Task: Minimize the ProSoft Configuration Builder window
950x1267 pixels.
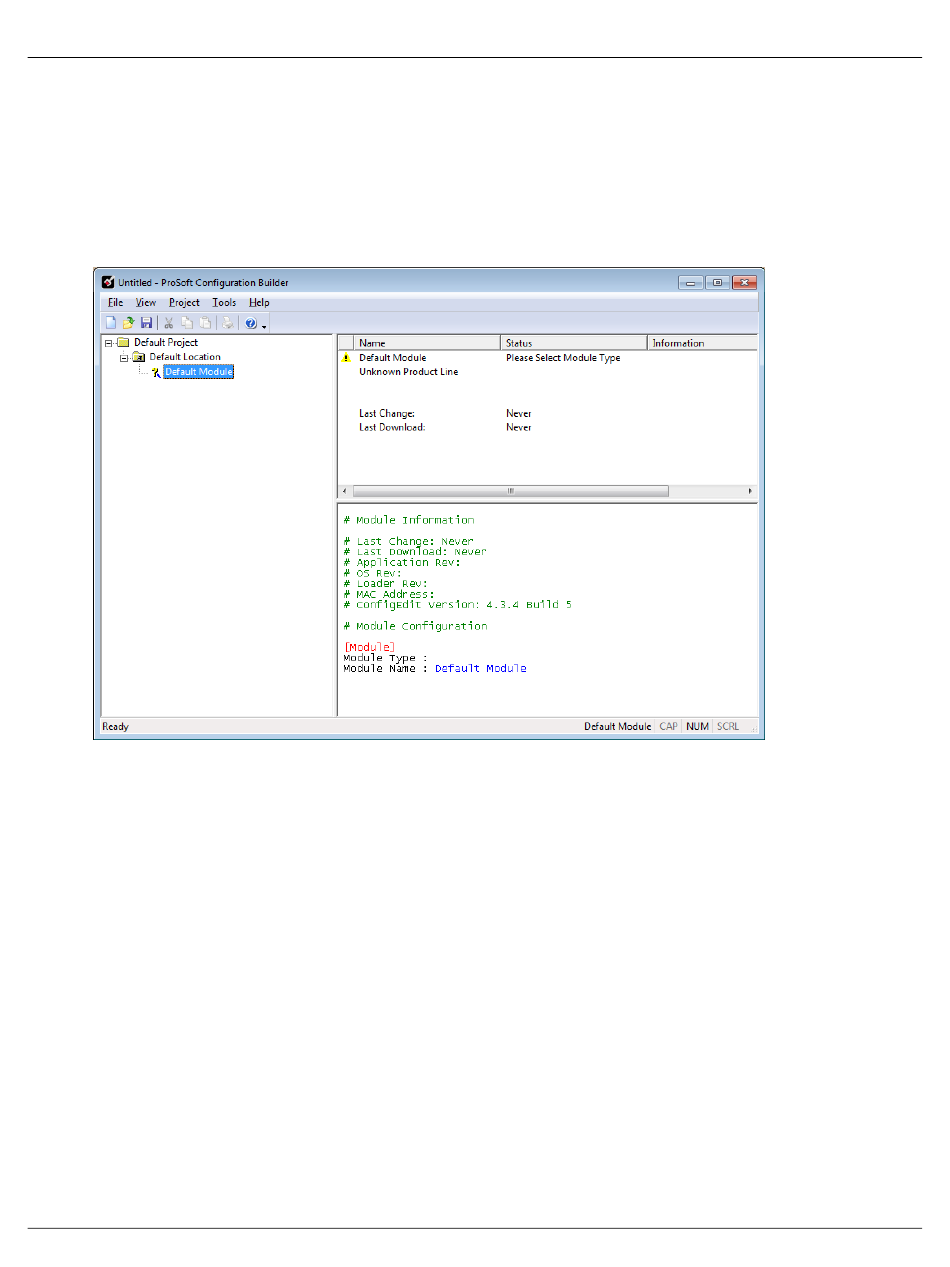Action: pos(691,282)
